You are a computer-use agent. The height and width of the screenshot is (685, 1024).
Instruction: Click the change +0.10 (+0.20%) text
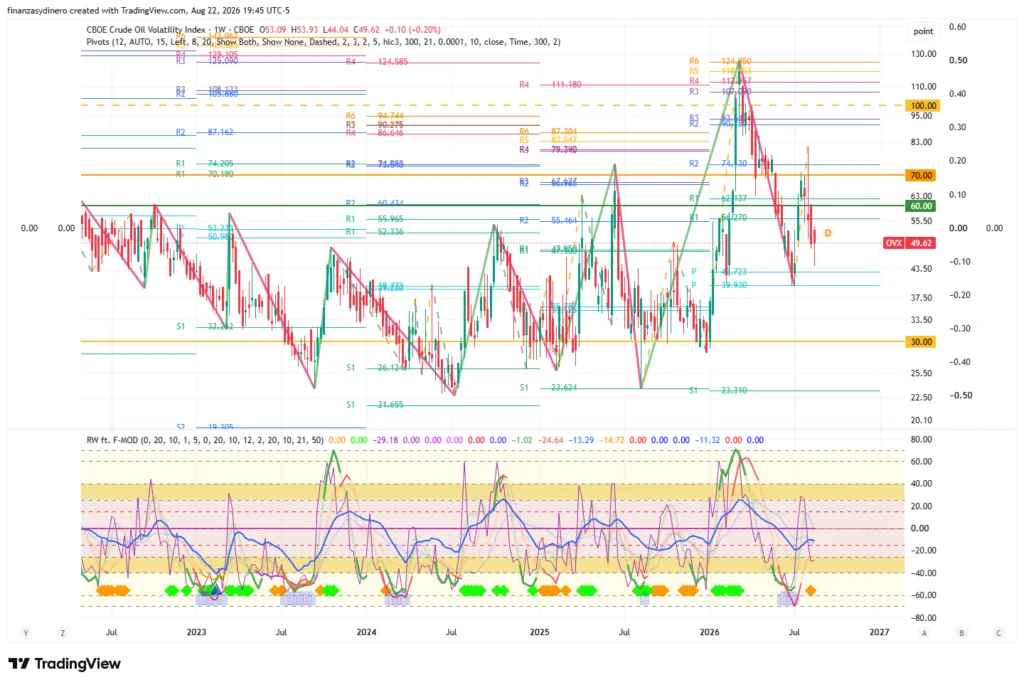click(412, 29)
